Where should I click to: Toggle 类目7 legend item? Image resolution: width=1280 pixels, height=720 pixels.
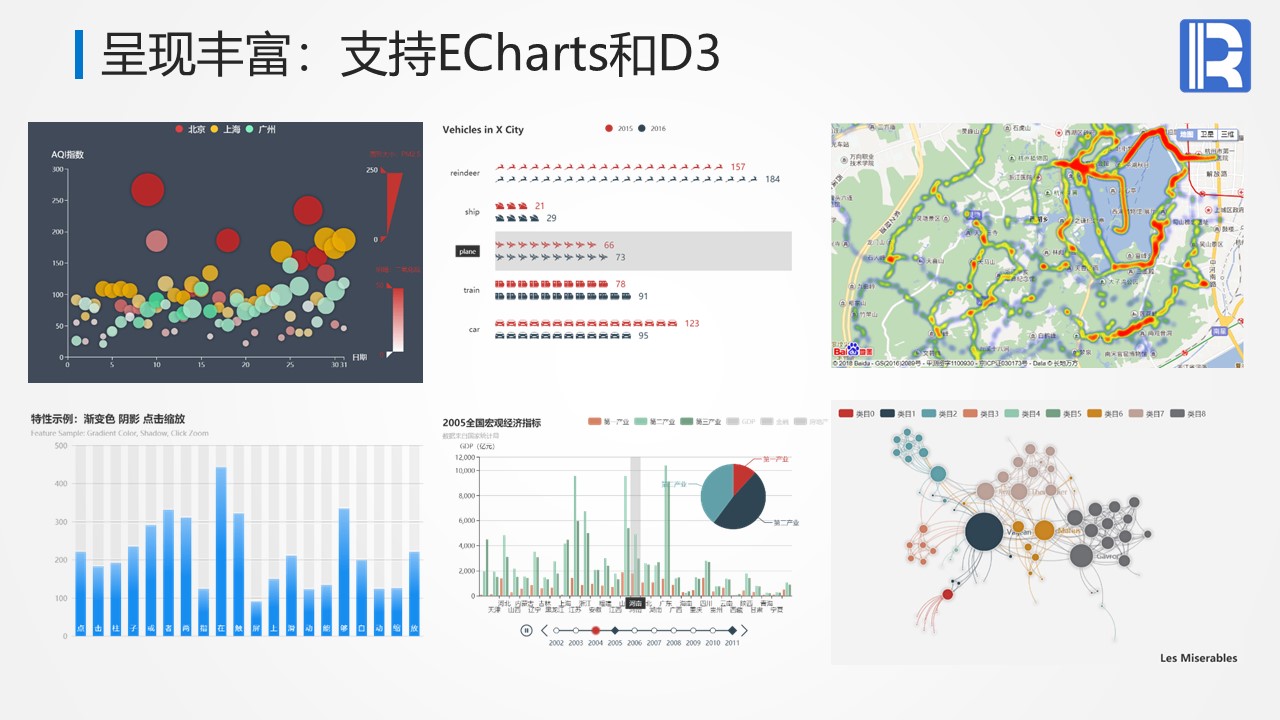1147,413
